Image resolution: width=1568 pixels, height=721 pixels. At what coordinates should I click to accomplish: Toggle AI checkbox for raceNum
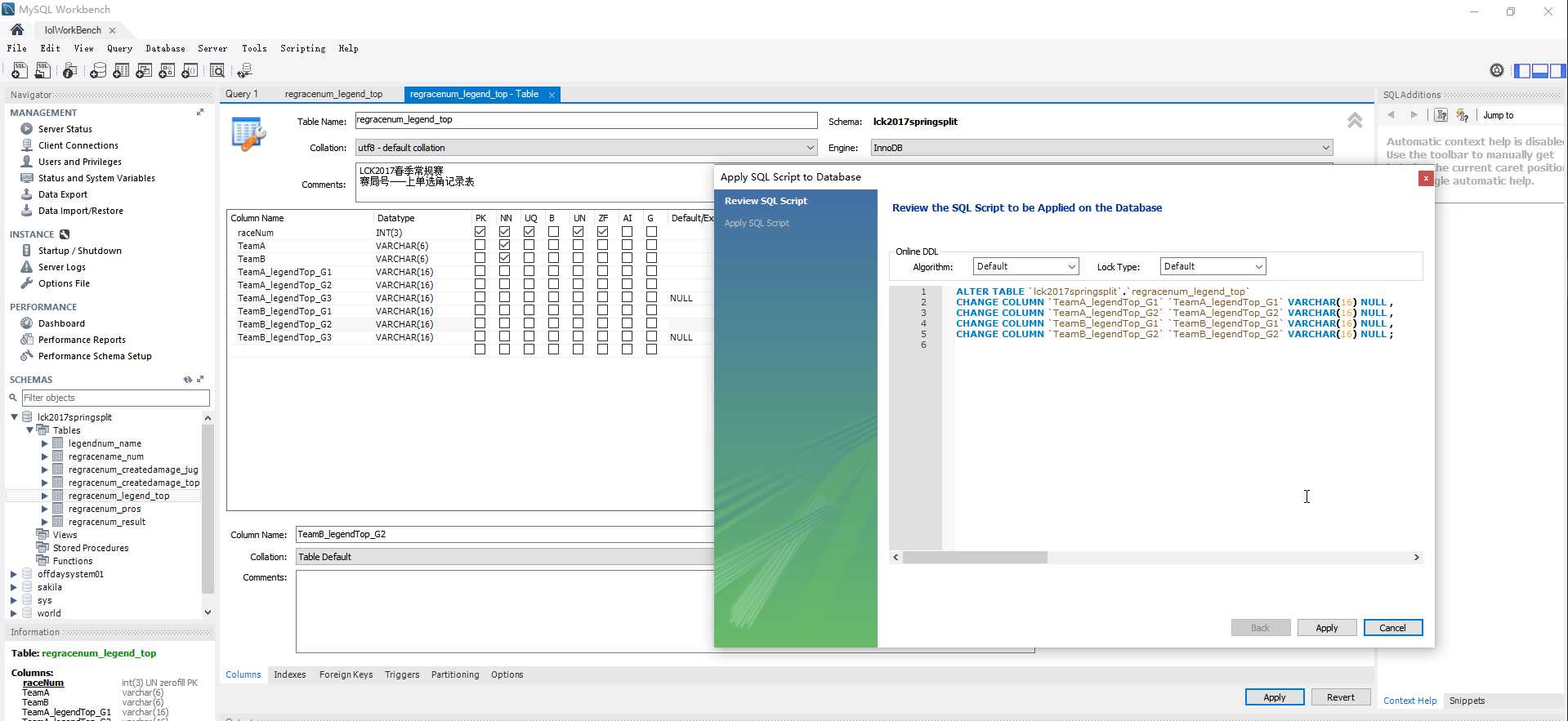(627, 232)
